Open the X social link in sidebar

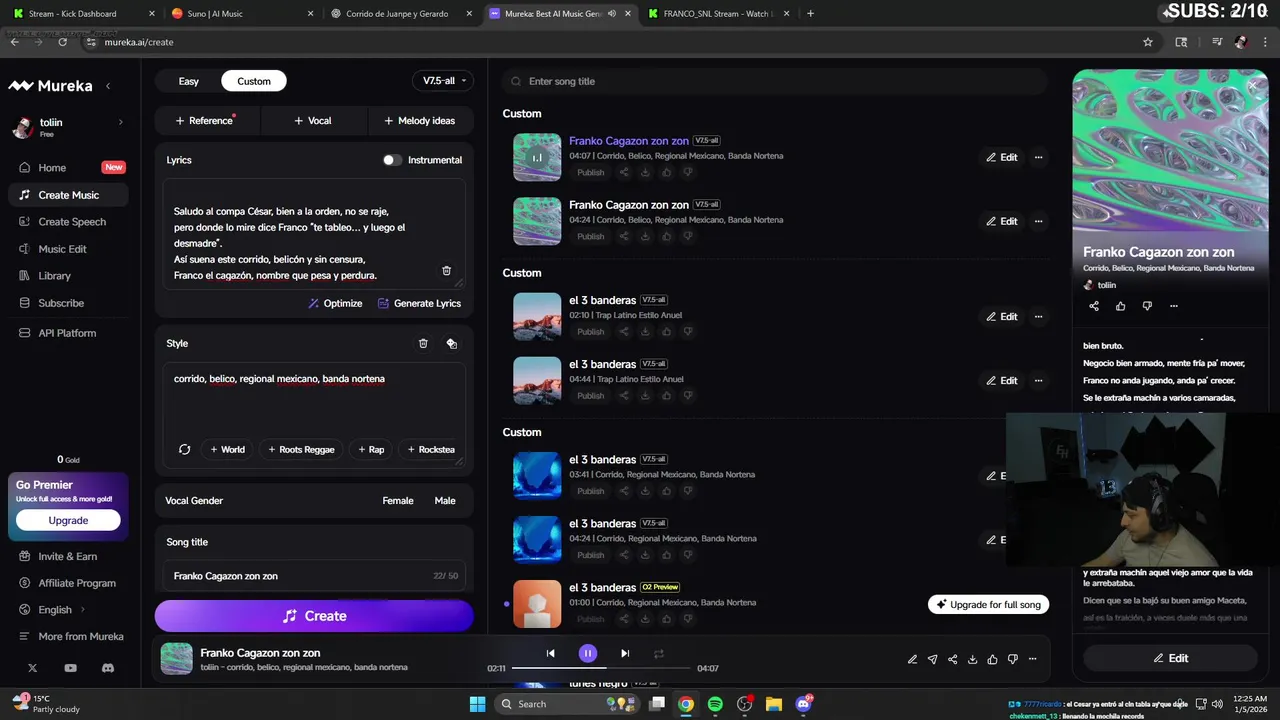pos(33,667)
